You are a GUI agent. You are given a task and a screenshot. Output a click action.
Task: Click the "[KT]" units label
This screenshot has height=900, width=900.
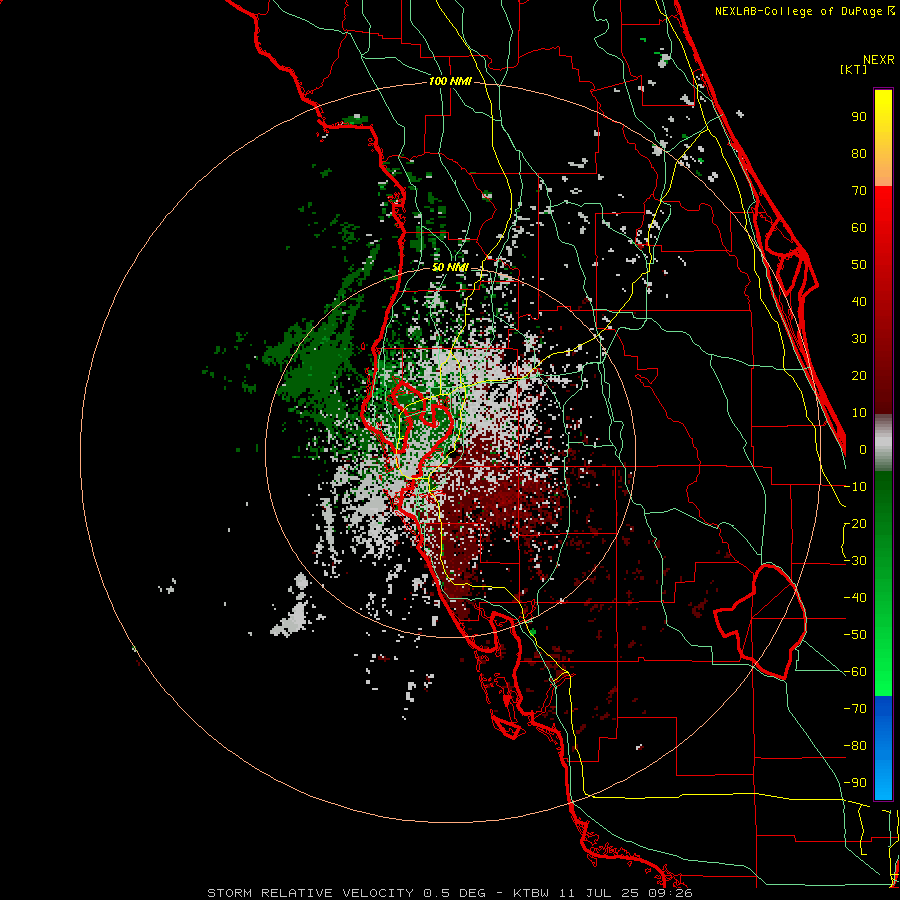853,69
